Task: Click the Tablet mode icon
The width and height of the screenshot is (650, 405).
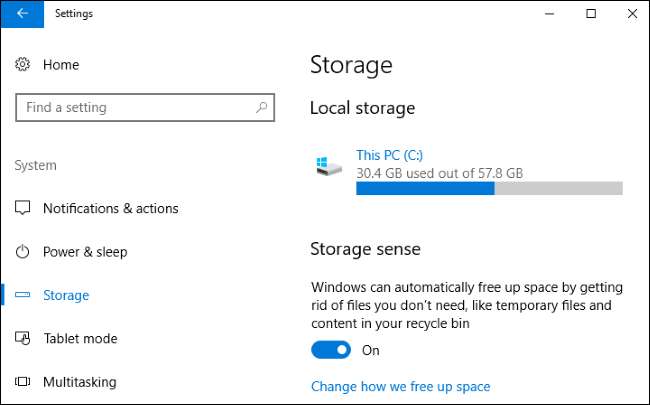Action: (23, 338)
